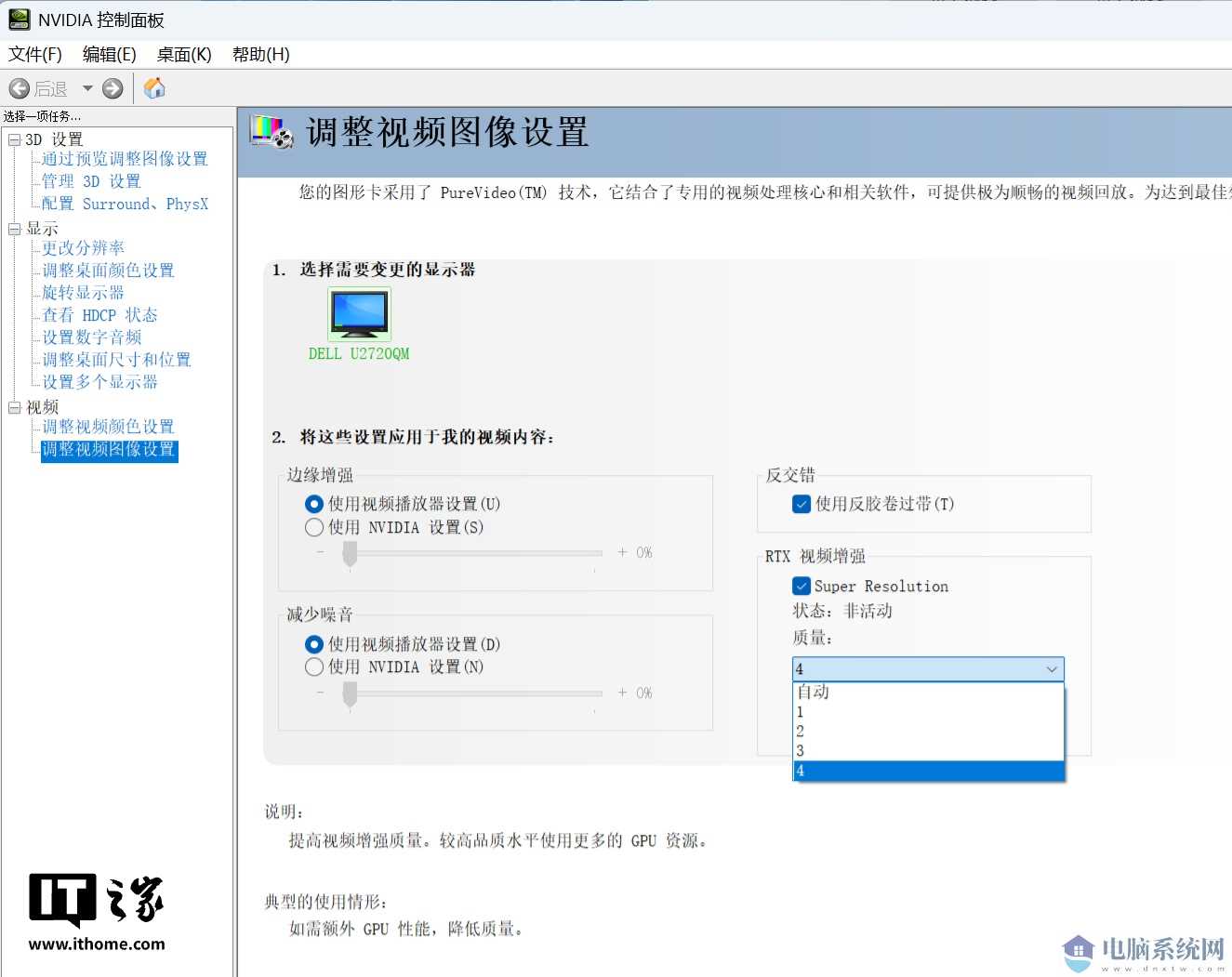Select edge enhancement 使用 NVIDIA 设置(S) radio

314,527
